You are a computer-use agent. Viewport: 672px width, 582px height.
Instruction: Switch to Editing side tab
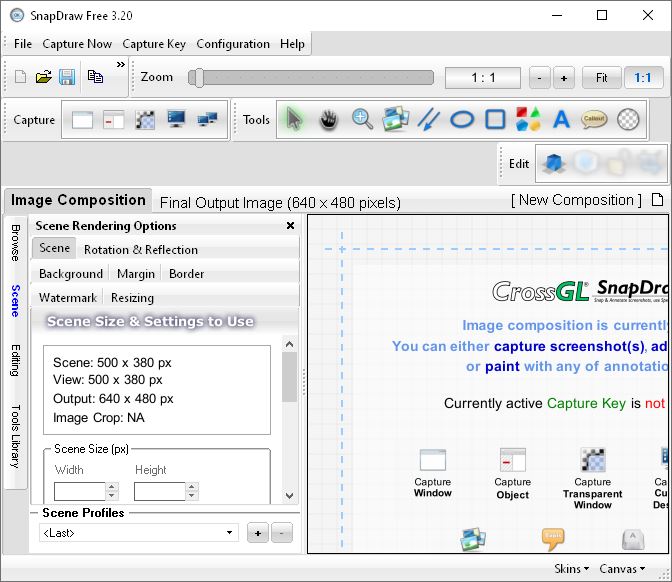(15, 360)
